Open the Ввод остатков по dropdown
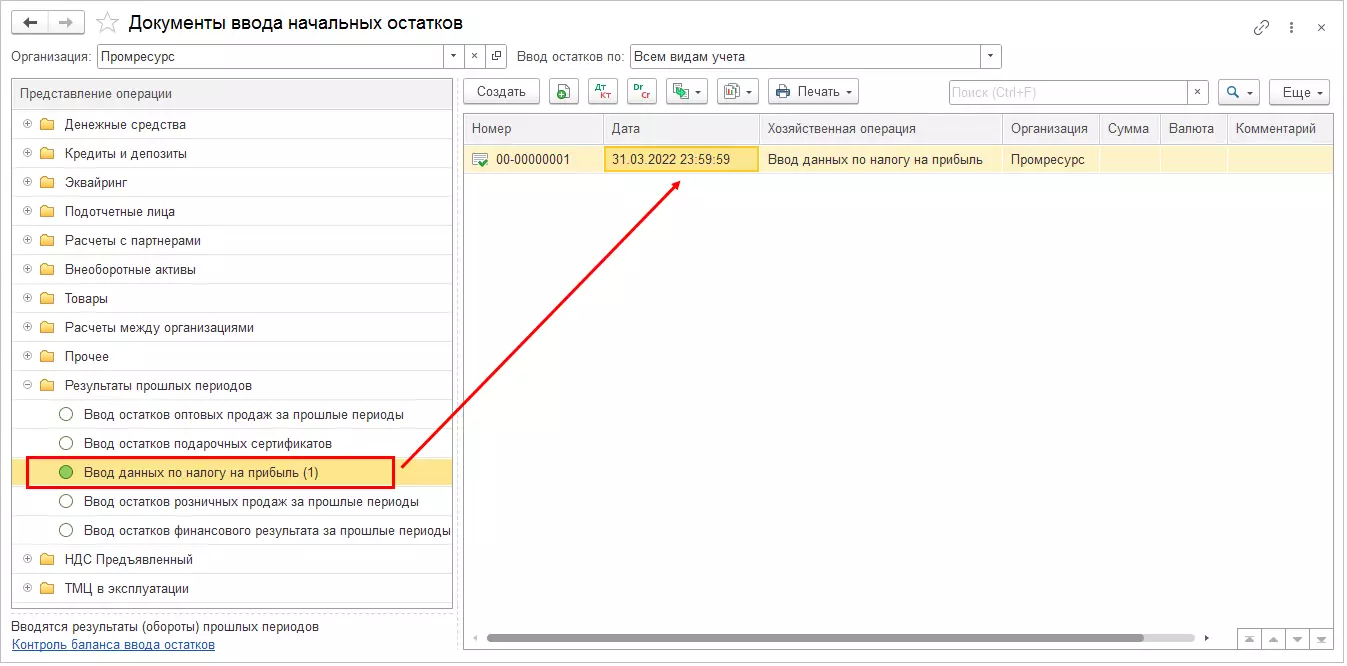1347x666 pixels. click(x=991, y=57)
